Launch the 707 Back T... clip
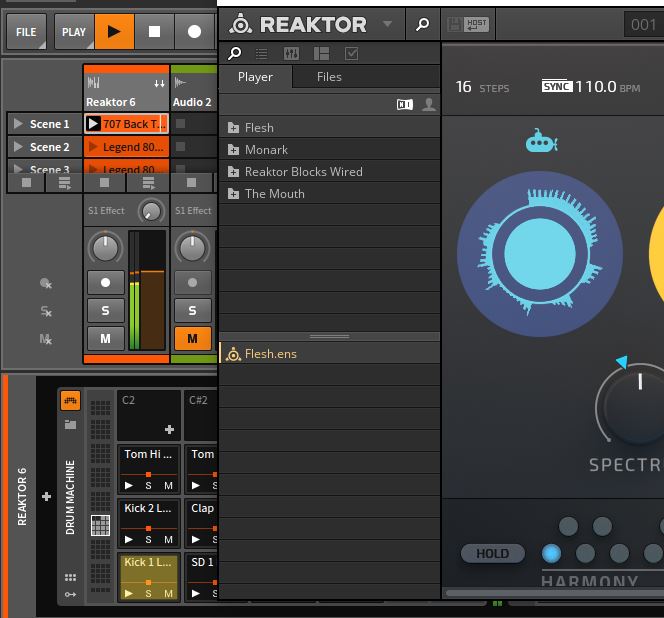This screenshot has height=618, width=664. [93, 124]
